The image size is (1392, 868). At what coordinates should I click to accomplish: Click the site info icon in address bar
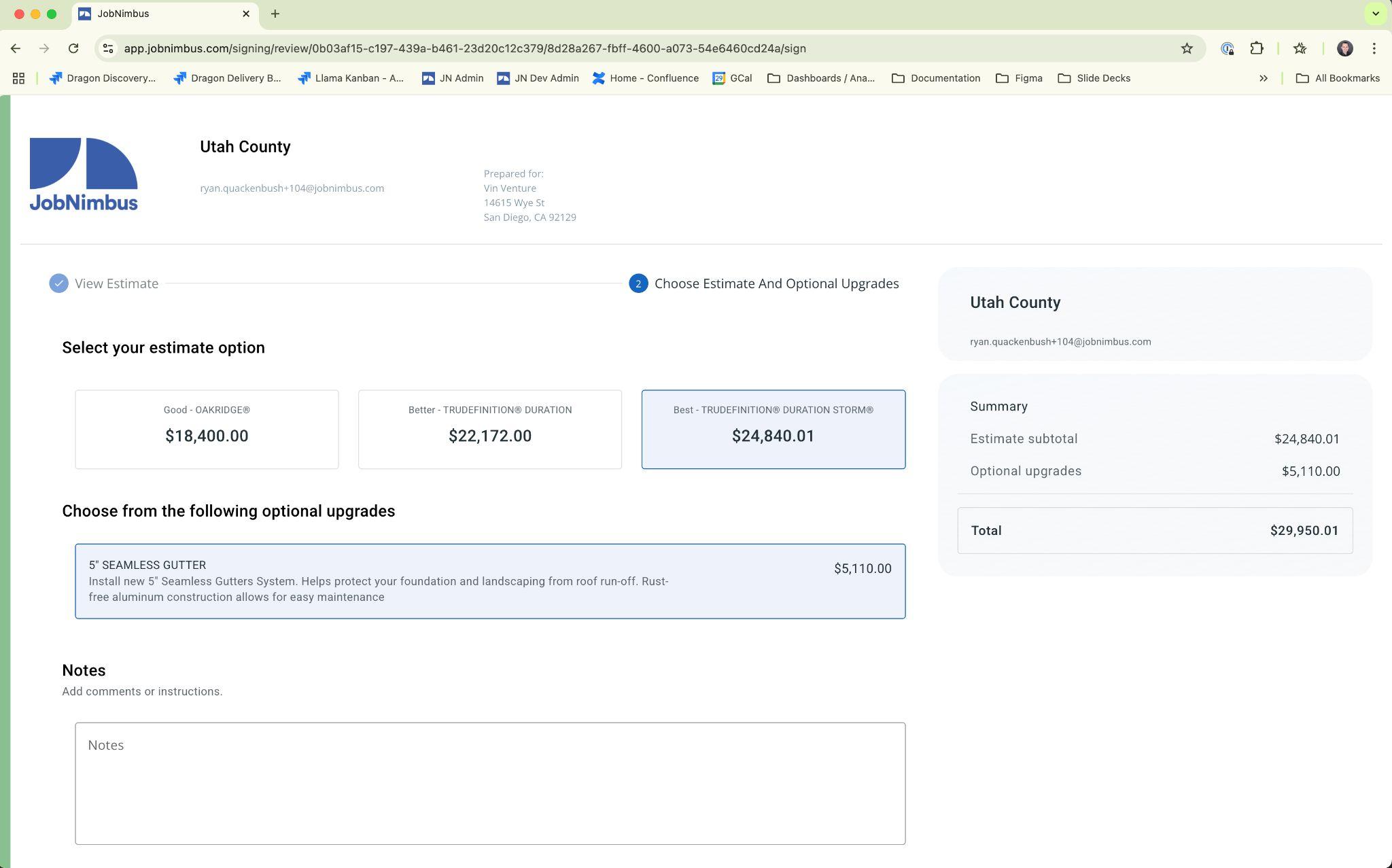[107, 48]
